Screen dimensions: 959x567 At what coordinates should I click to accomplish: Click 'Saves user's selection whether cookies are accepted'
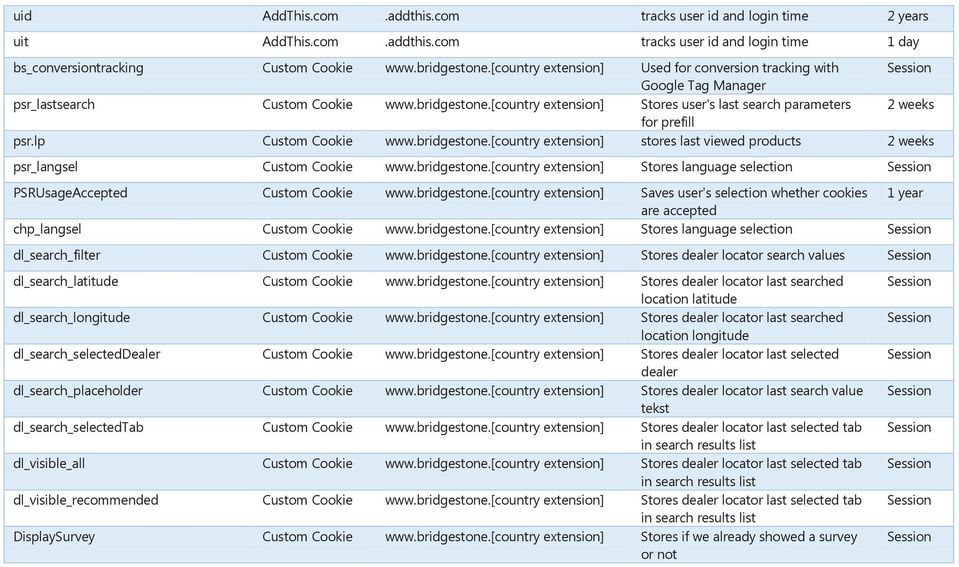tap(754, 202)
